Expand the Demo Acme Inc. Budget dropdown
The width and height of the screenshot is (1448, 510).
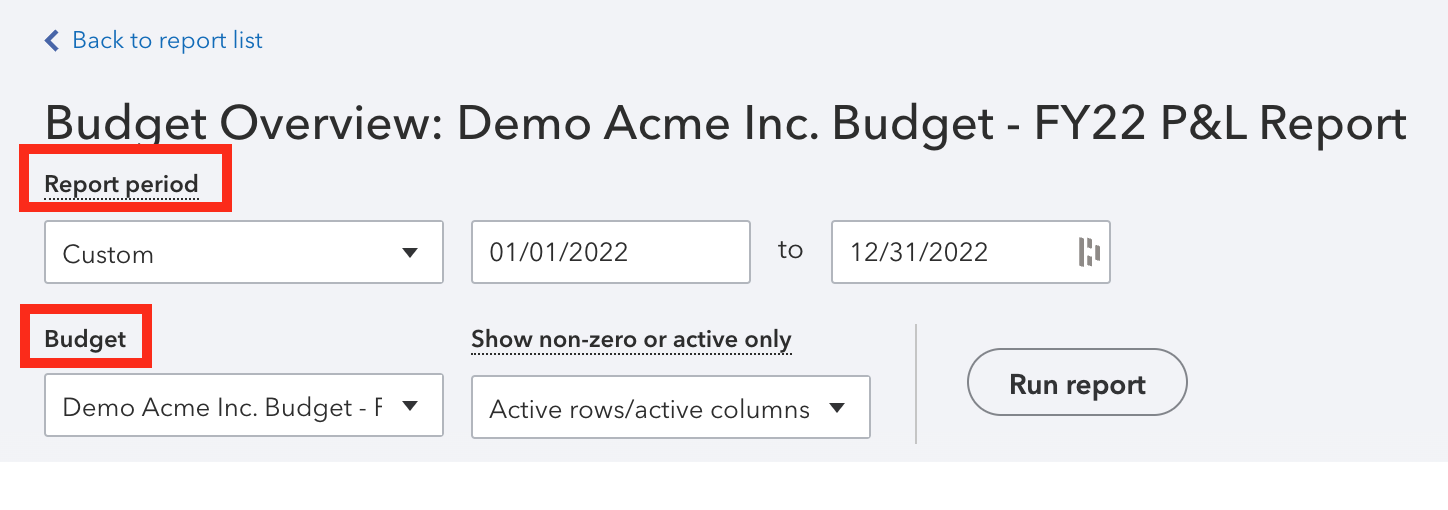[x=244, y=405]
